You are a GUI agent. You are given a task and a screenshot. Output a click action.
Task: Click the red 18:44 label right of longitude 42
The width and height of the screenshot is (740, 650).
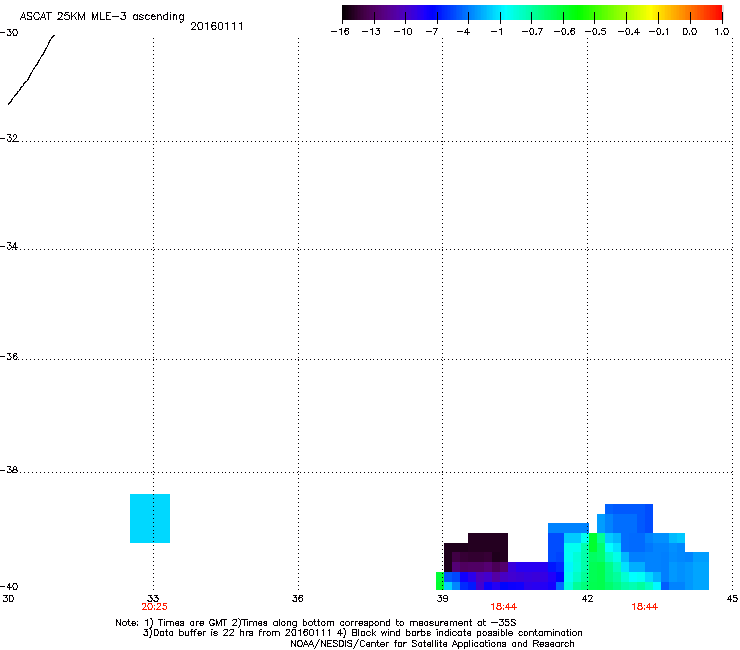click(645, 607)
